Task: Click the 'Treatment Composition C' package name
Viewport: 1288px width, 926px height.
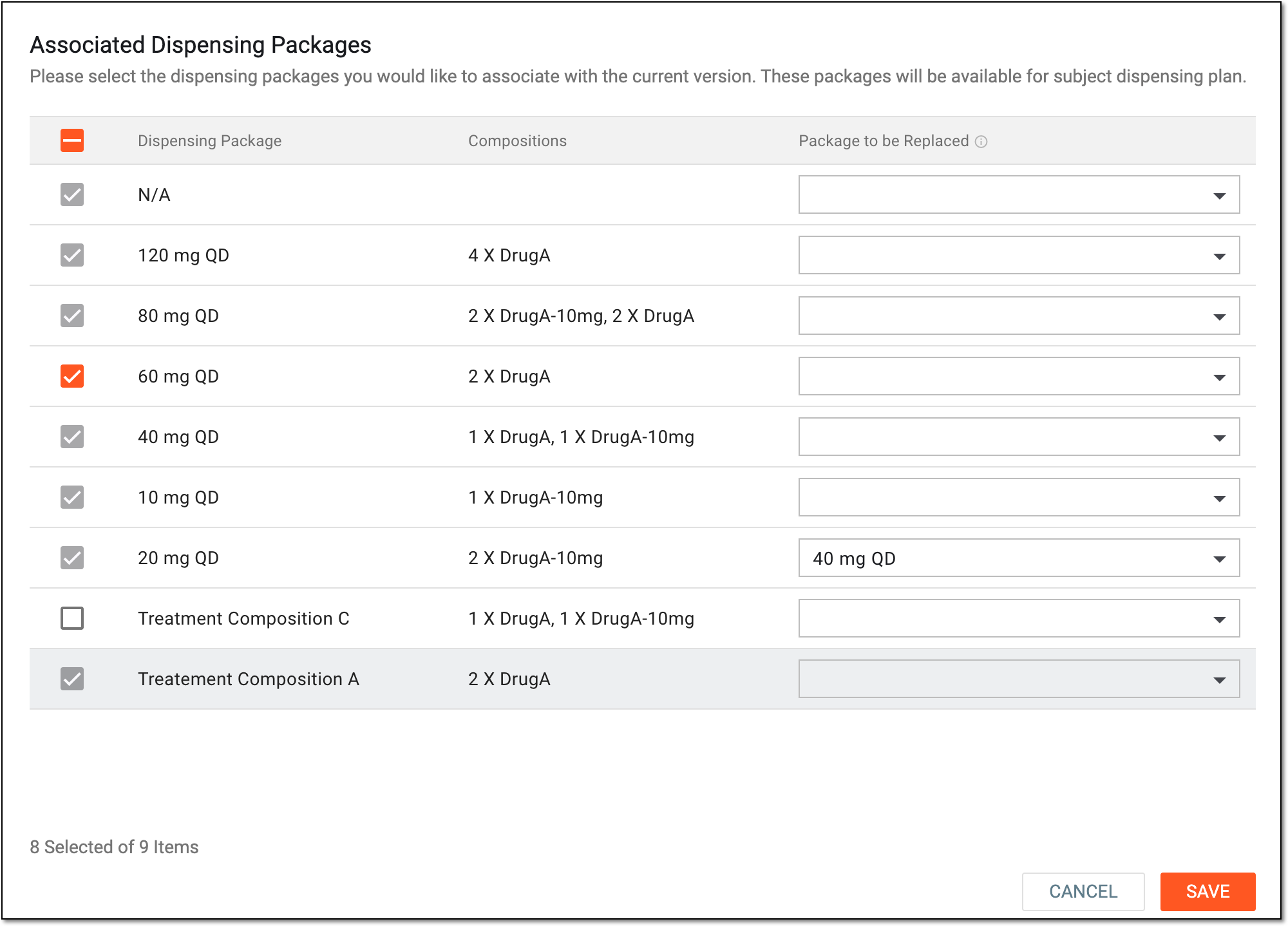Action: coord(243,619)
